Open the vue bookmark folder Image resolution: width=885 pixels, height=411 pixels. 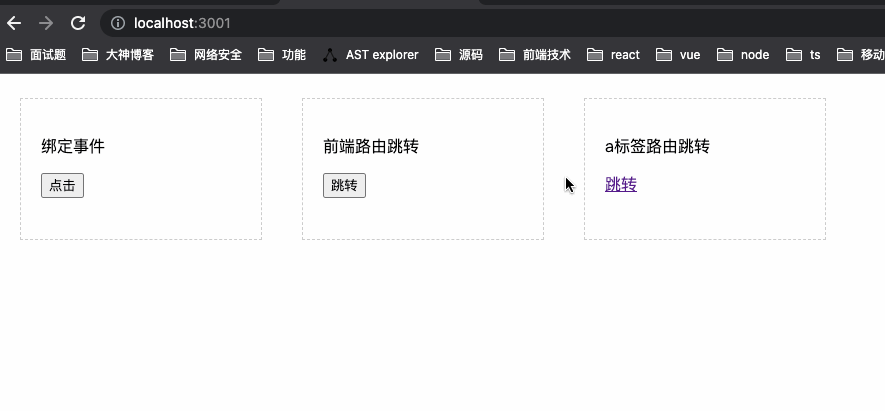tap(678, 55)
